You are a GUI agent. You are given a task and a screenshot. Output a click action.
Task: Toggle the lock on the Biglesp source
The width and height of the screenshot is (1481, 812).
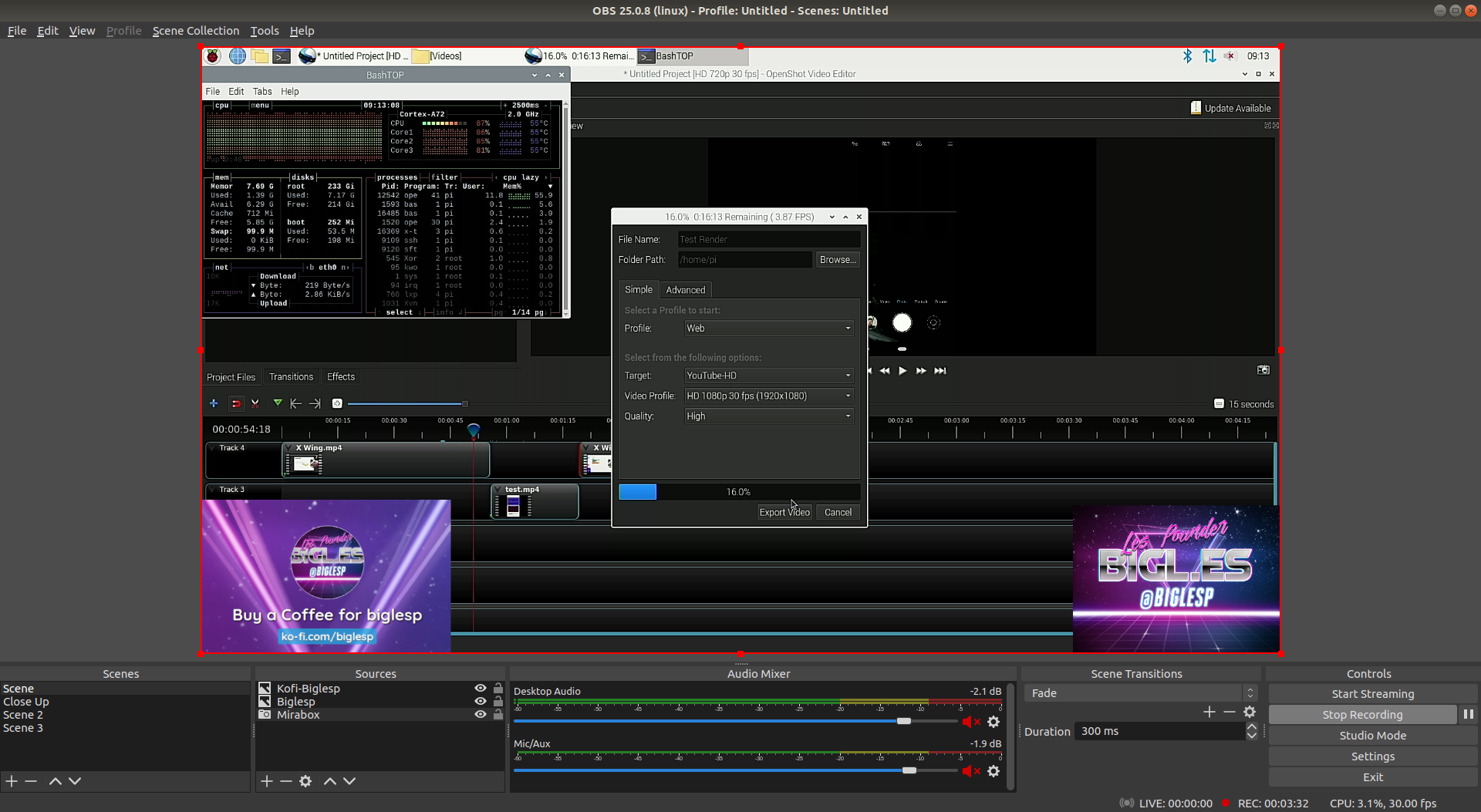[x=498, y=702]
